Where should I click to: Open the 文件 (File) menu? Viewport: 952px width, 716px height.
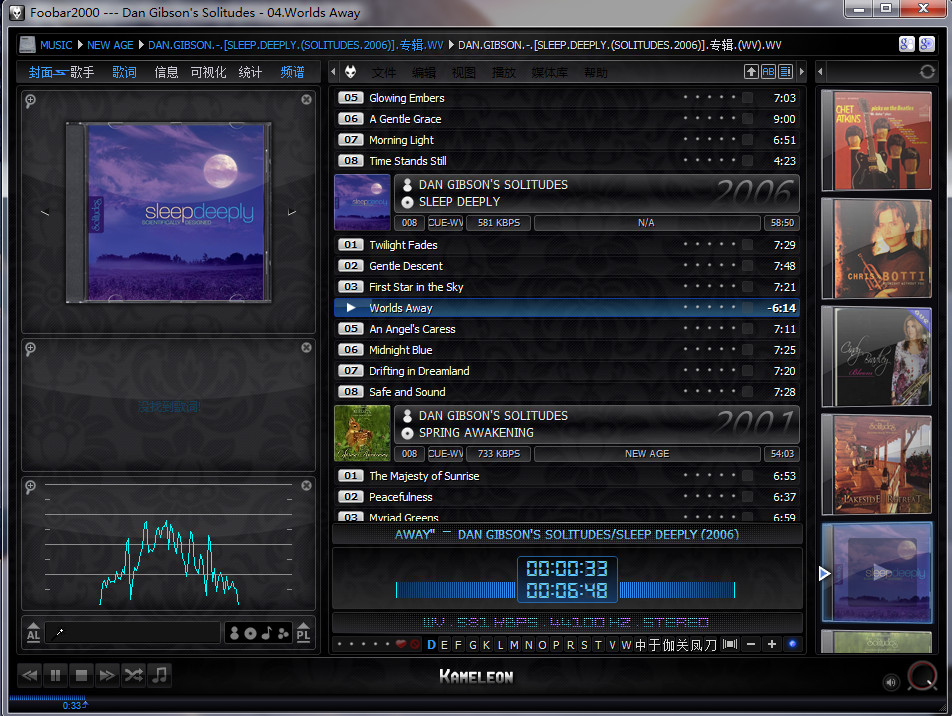pyautogui.click(x=384, y=73)
